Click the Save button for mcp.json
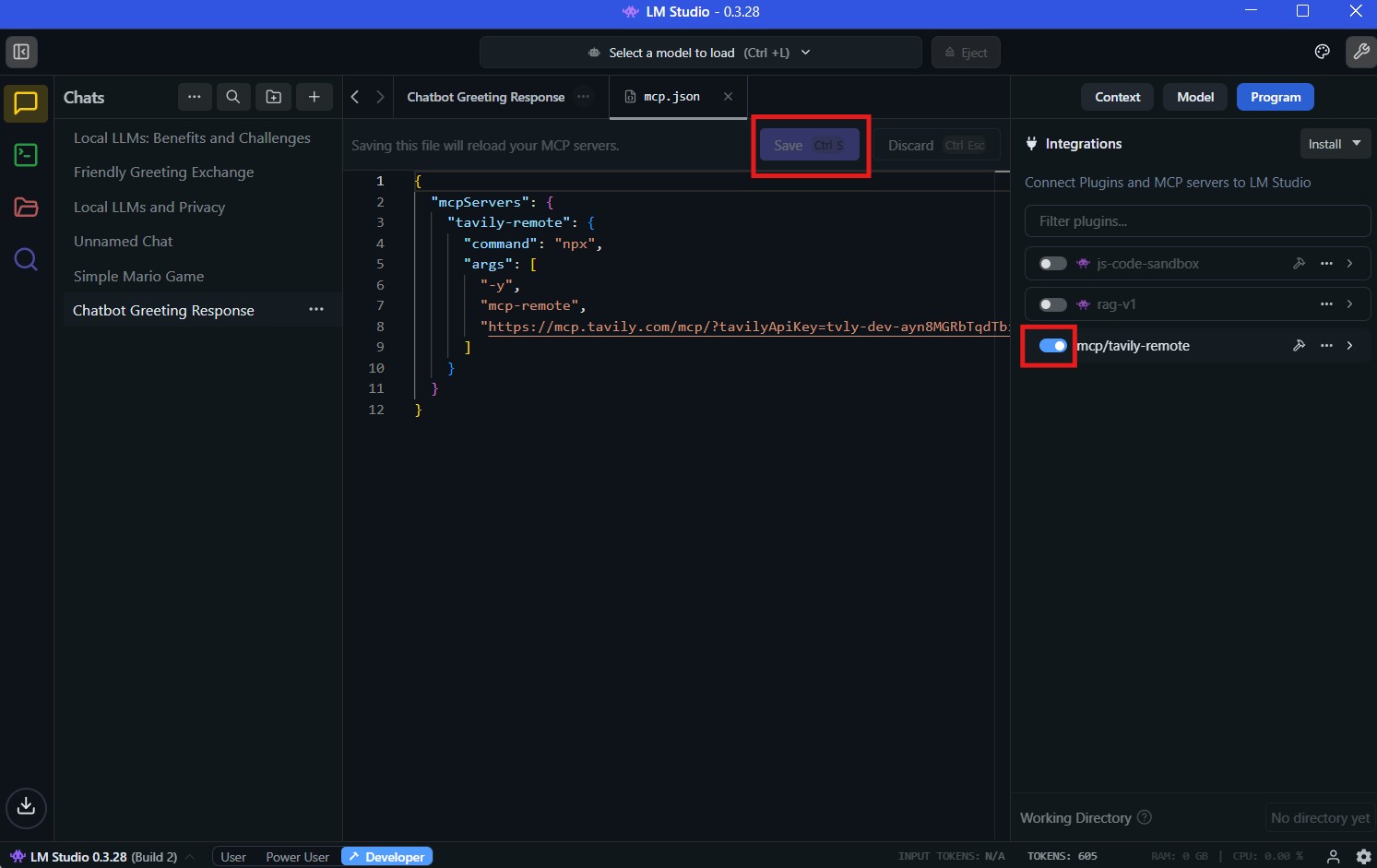 coord(809,146)
